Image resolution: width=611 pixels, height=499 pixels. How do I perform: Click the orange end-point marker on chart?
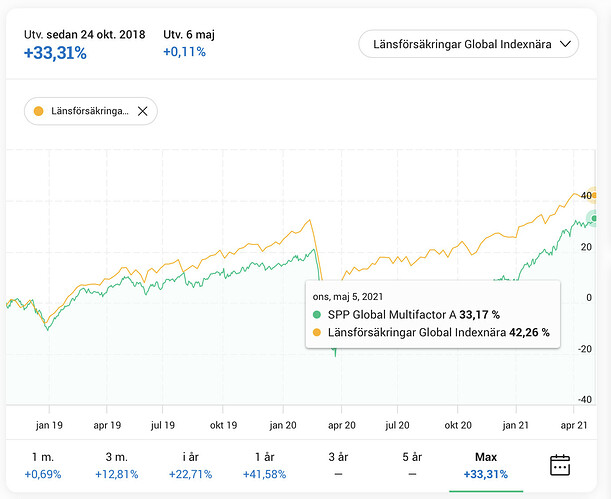[x=594, y=195]
